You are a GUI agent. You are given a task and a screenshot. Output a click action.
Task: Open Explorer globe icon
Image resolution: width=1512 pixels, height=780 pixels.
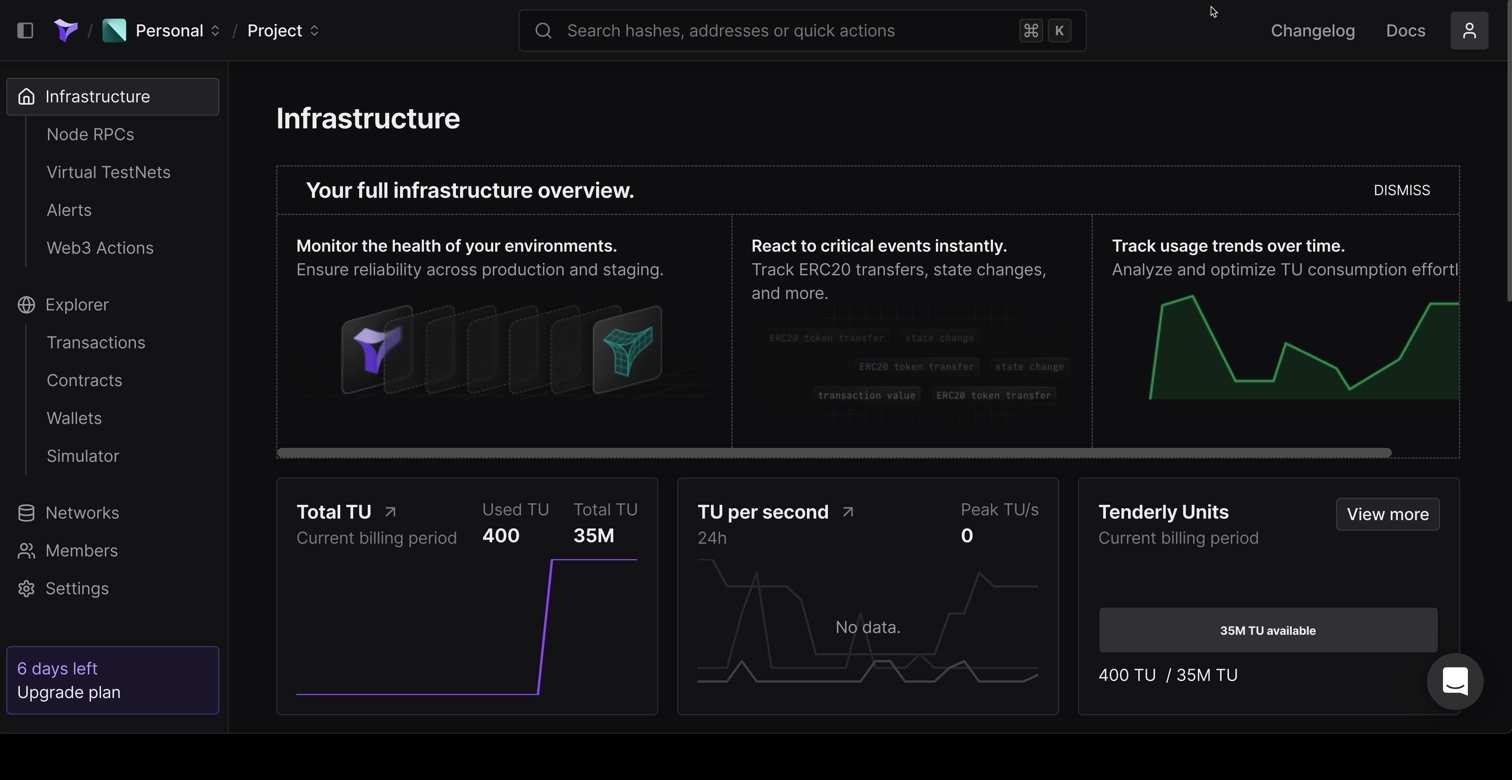coord(26,305)
